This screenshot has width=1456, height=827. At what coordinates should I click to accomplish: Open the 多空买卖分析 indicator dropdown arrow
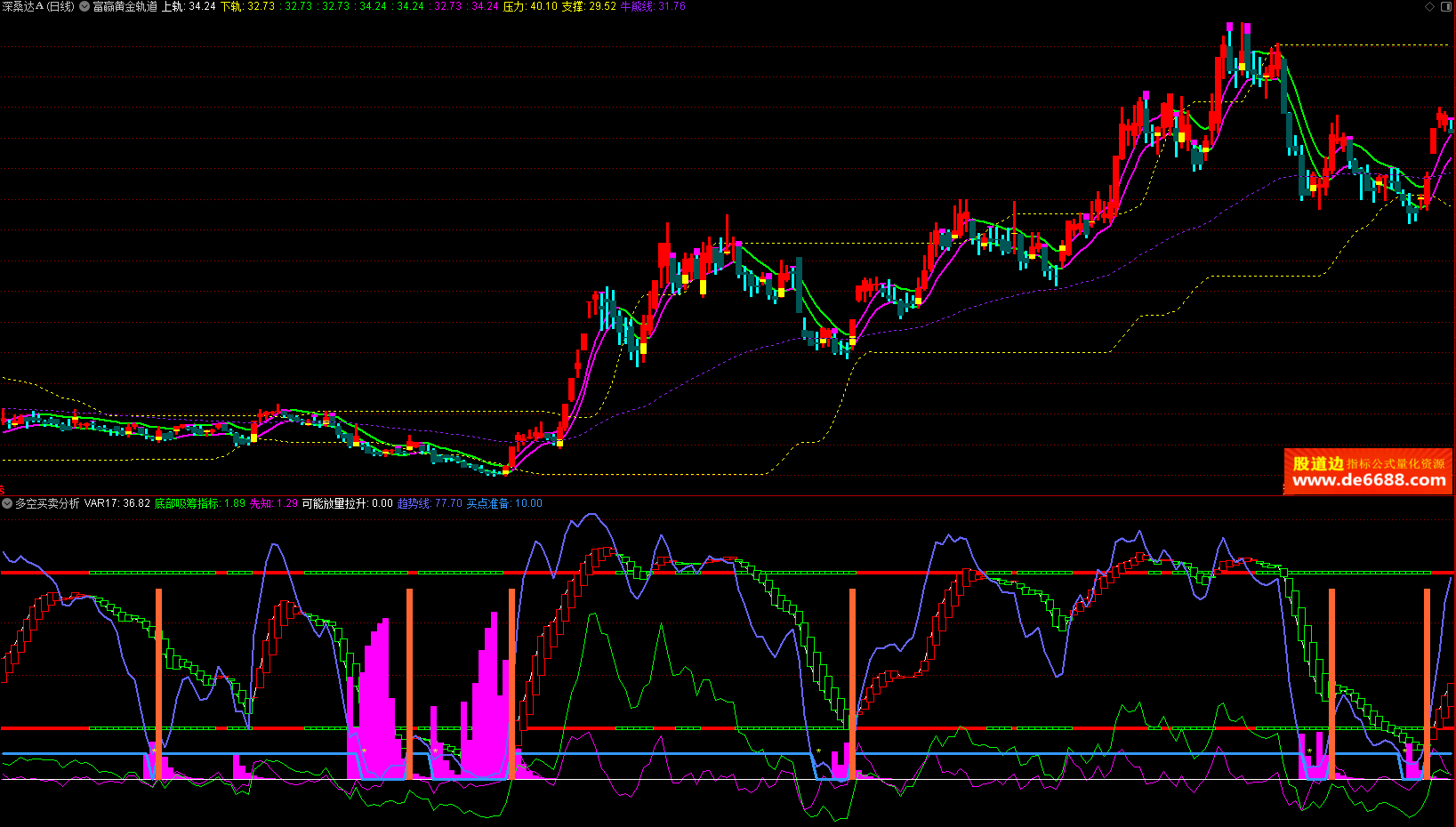7,503
